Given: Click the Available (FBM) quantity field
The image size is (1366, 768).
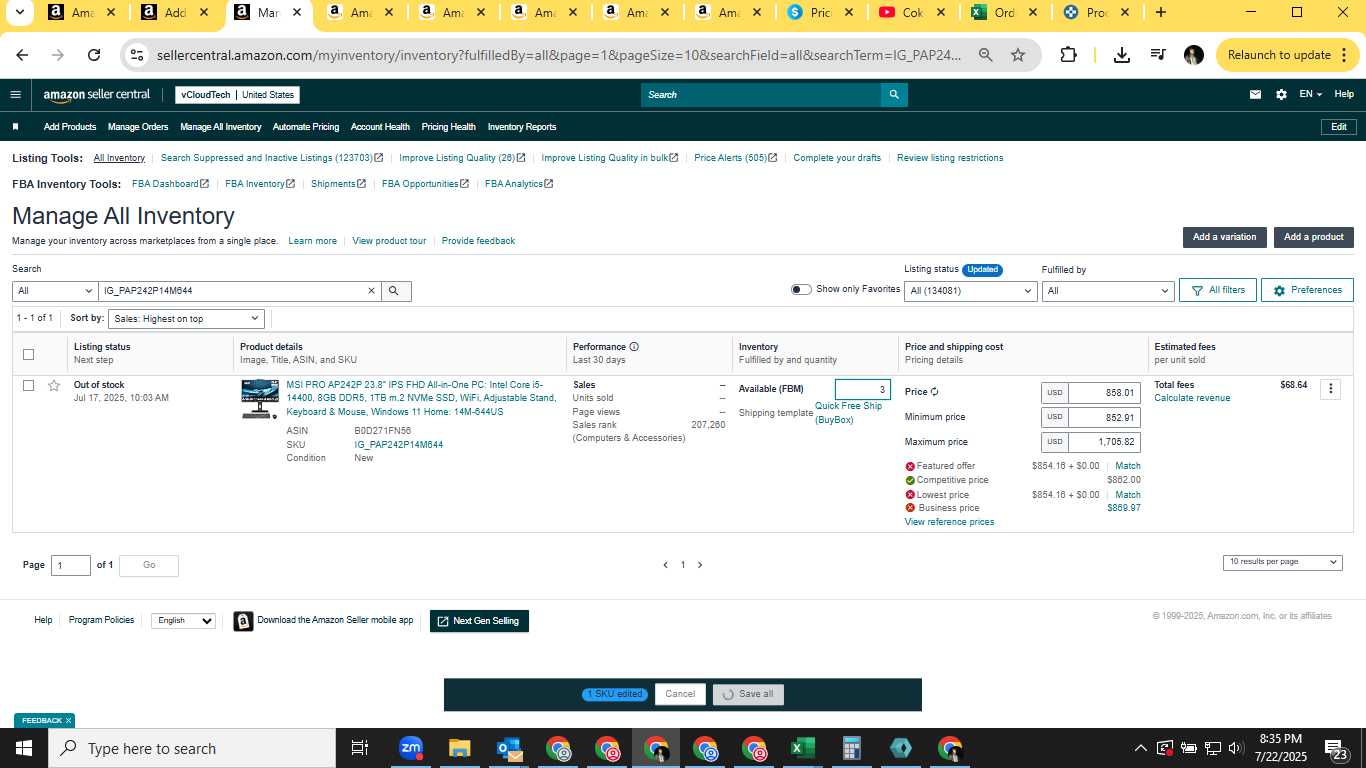Looking at the screenshot, I should click(x=863, y=390).
